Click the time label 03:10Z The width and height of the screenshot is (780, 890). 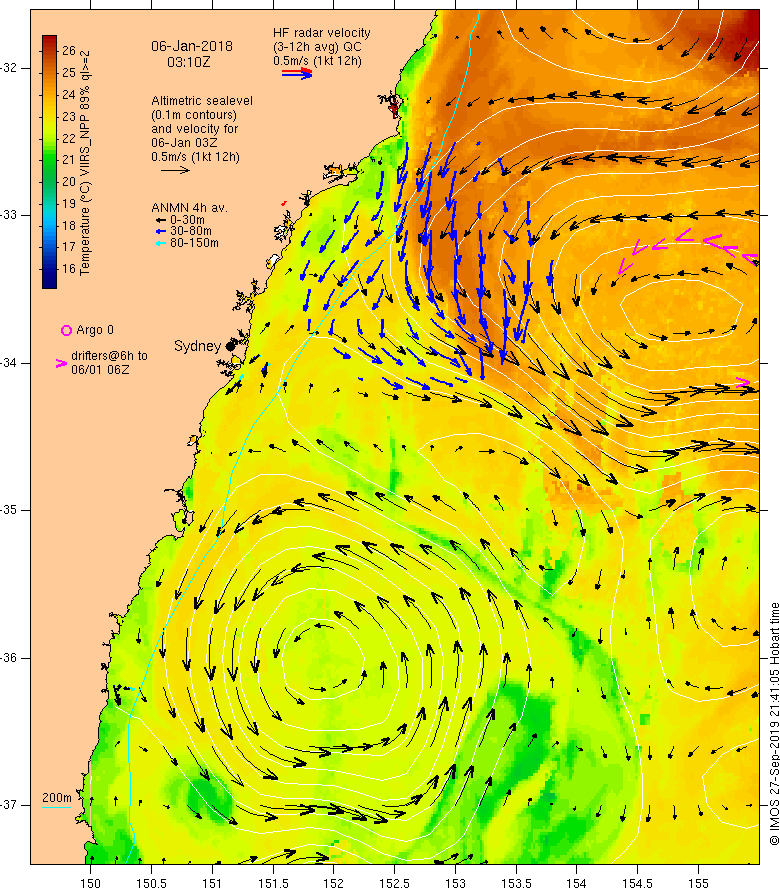click(188, 62)
